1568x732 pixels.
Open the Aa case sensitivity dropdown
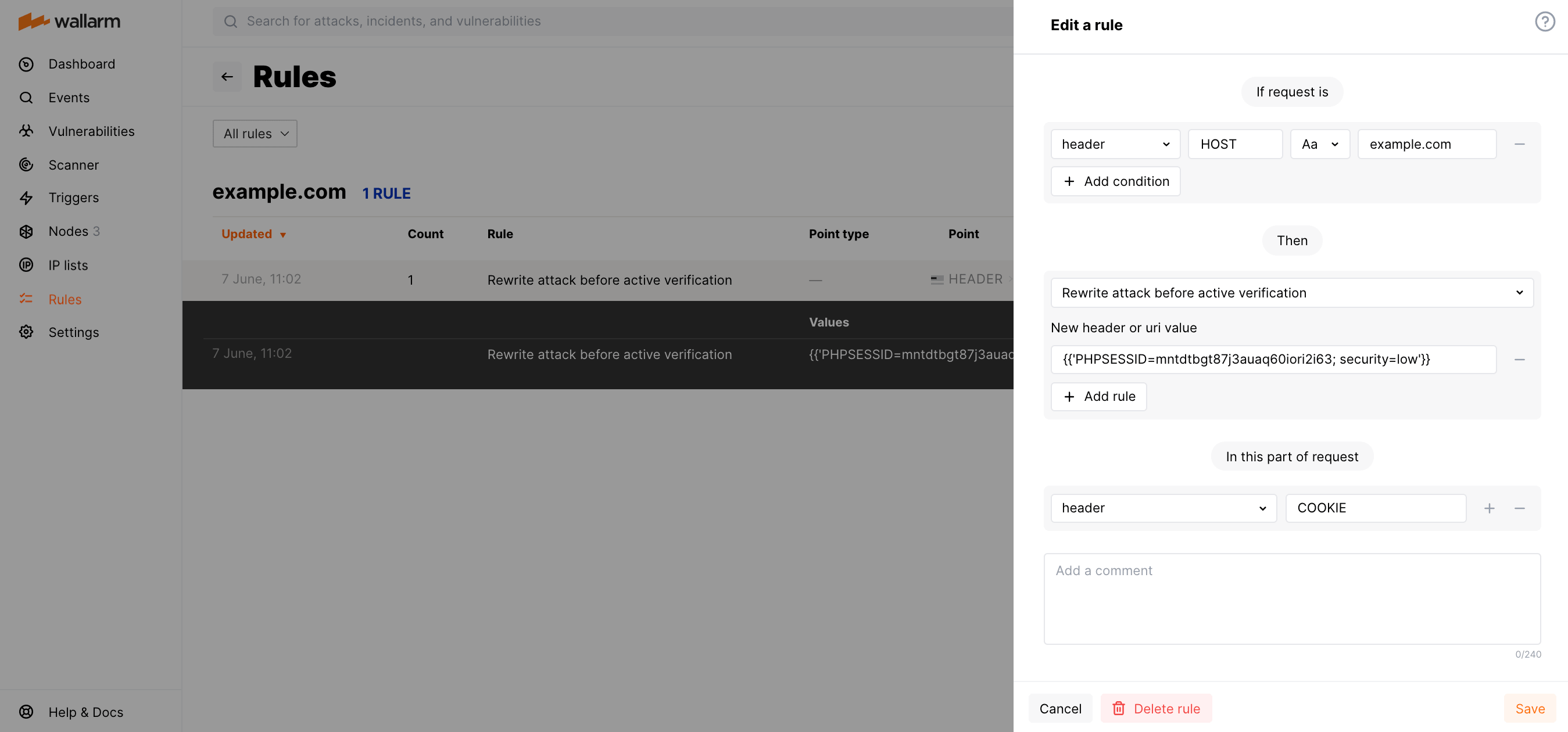point(1320,143)
